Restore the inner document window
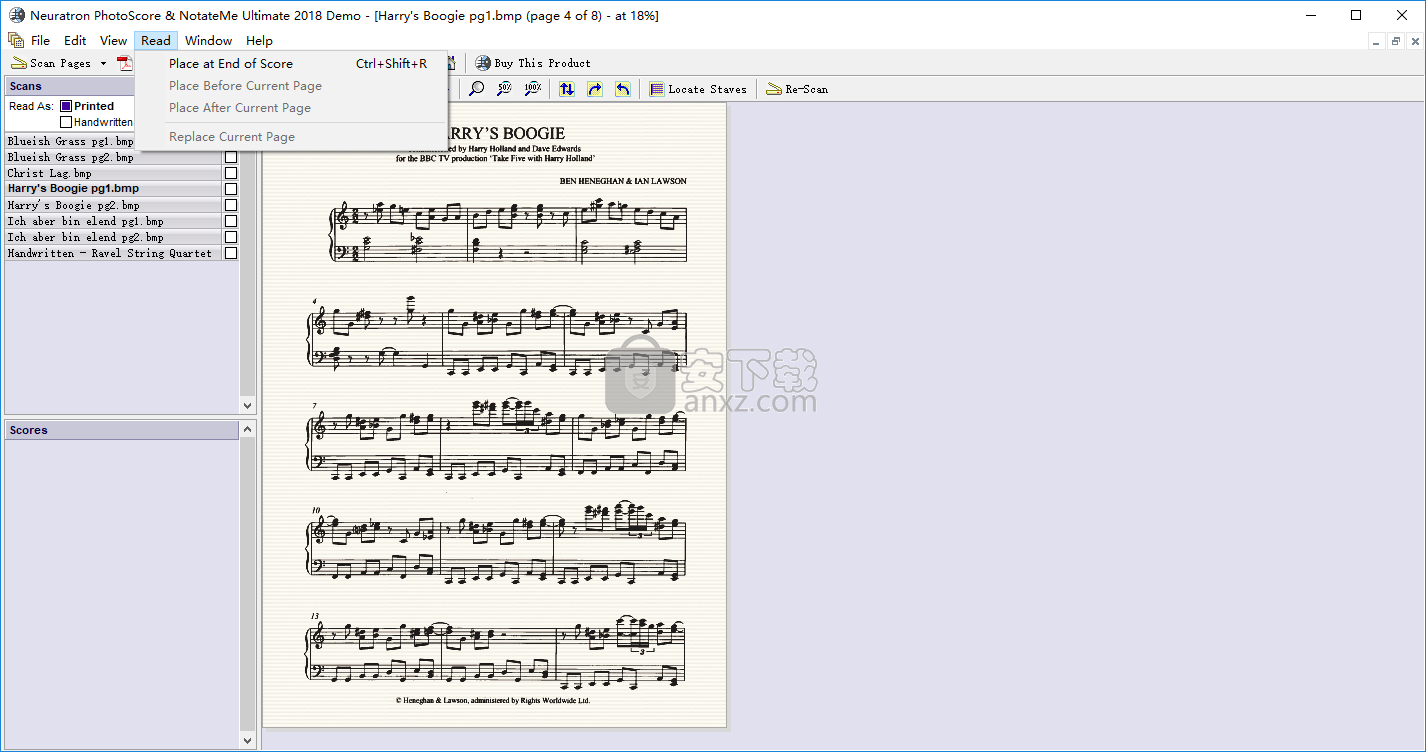Screen dimensions: 1426x752 (x=1396, y=41)
